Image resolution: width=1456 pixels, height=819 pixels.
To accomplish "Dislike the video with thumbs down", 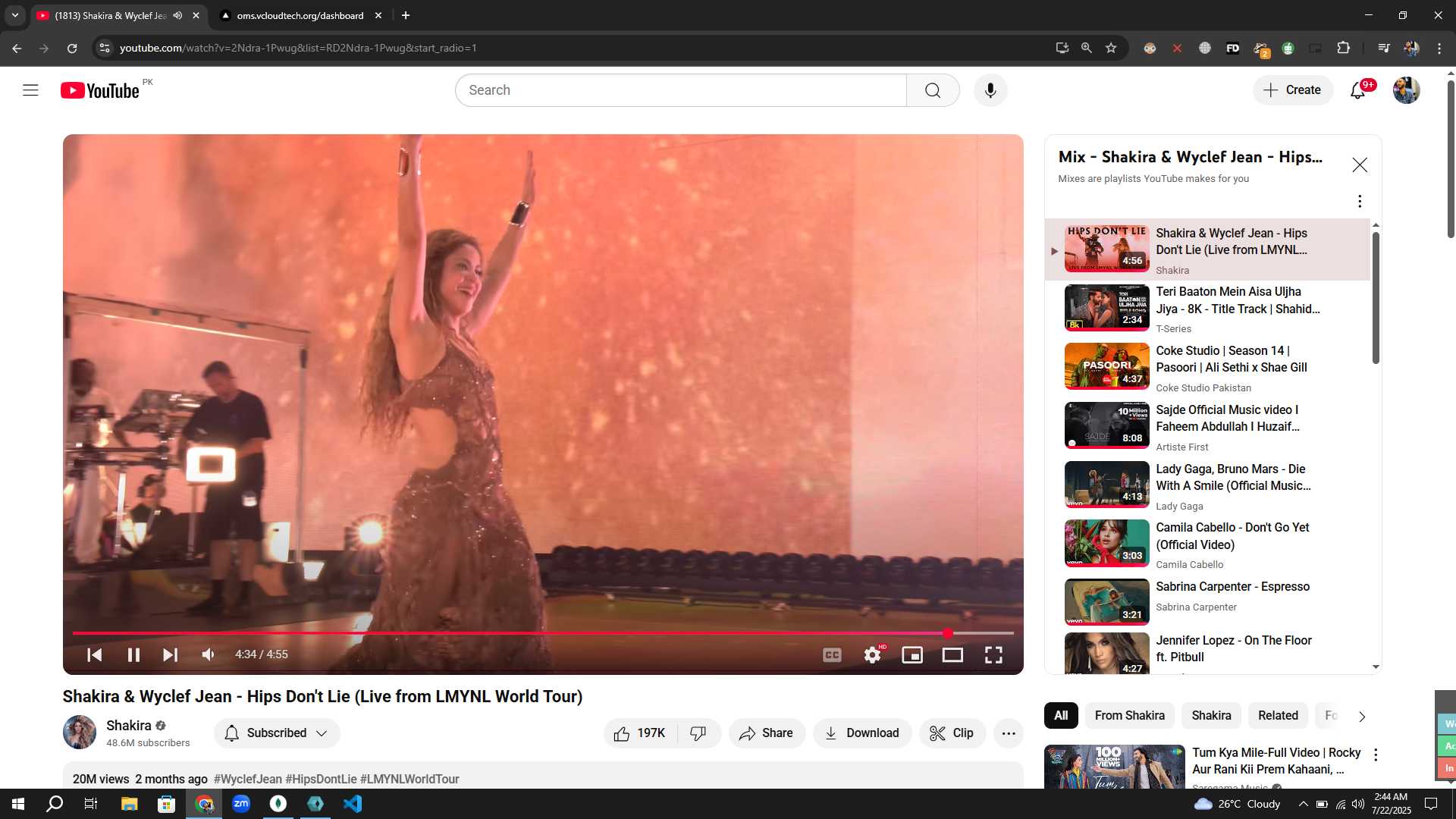I will click(x=698, y=733).
